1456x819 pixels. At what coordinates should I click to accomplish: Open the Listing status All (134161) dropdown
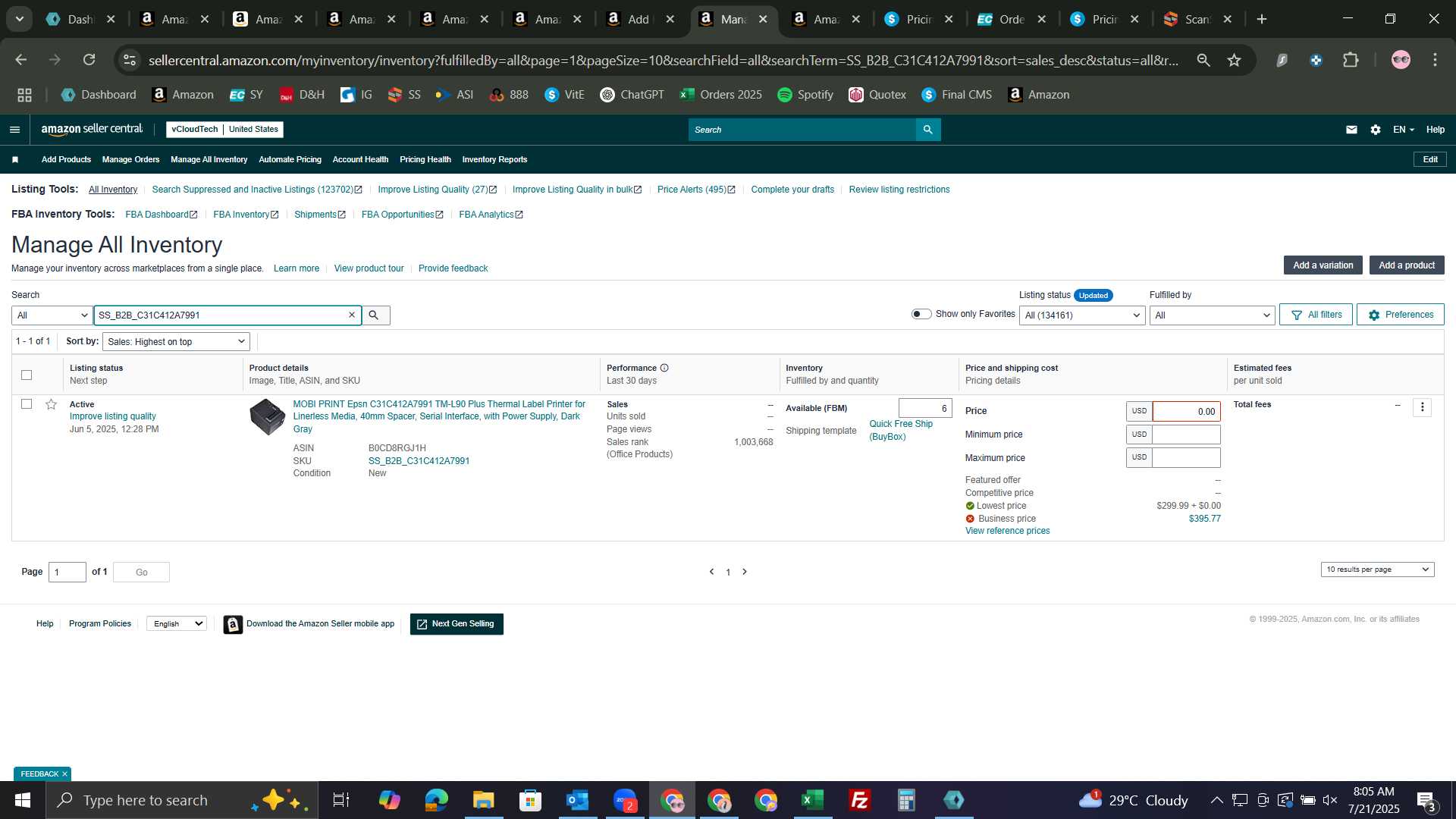pos(1081,315)
